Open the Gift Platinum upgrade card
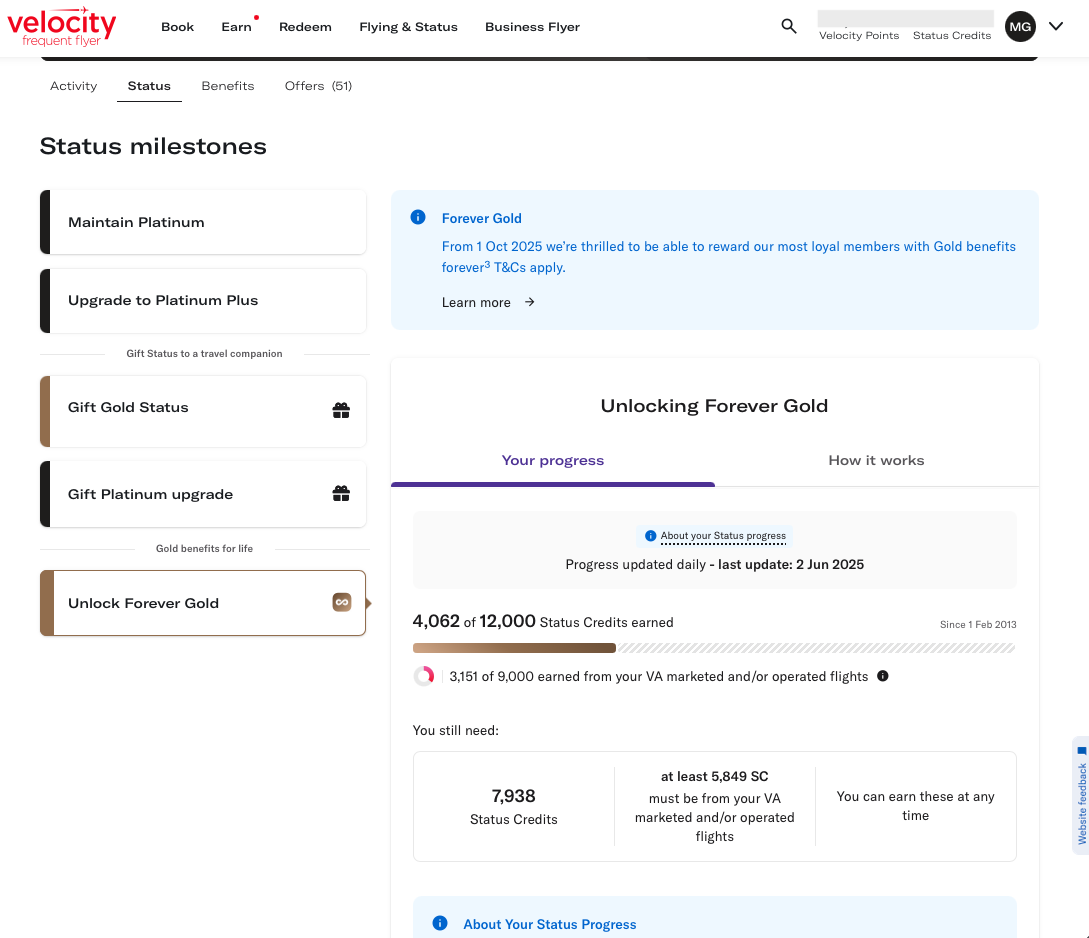This screenshot has width=1089, height=938. (x=203, y=494)
